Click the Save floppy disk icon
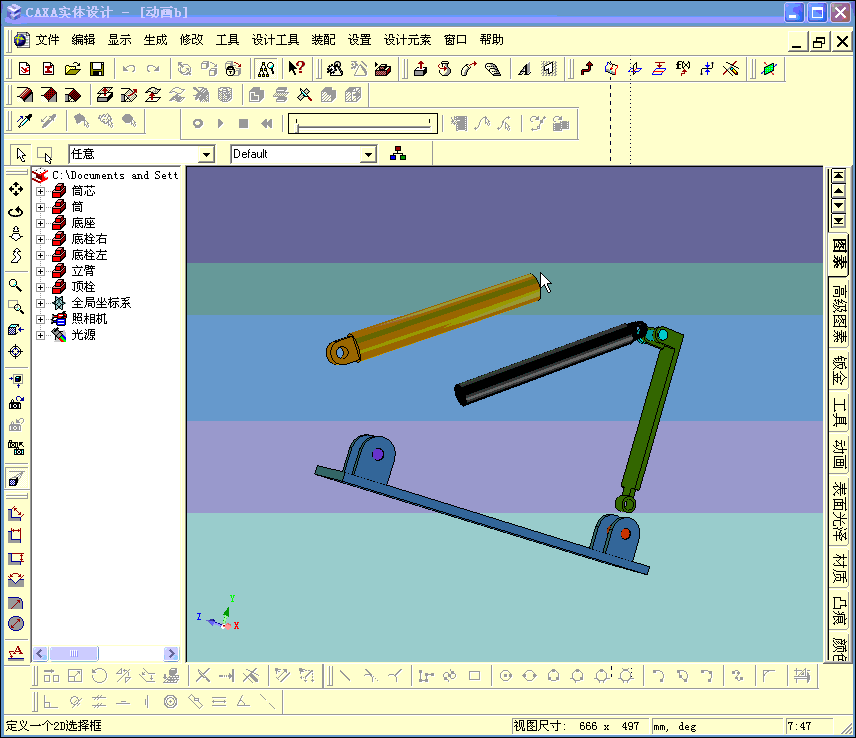 point(97,69)
